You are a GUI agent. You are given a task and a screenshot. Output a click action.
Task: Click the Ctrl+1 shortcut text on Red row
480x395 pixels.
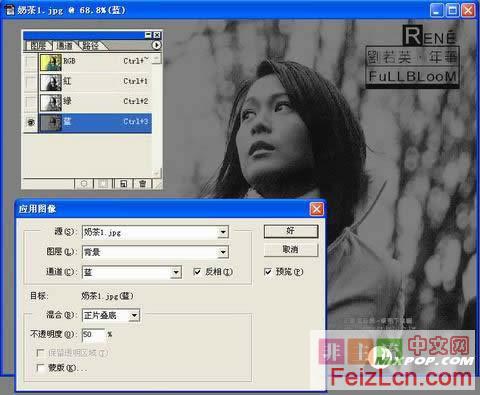[x=135, y=81]
